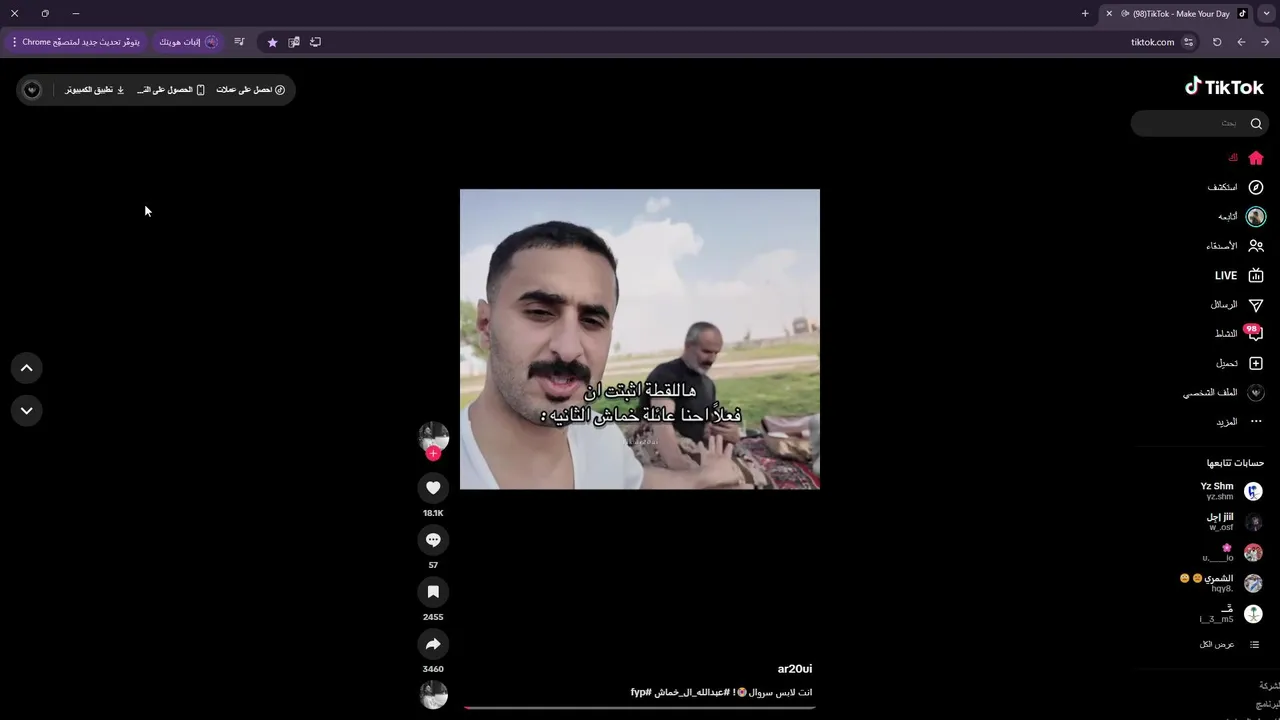
Task: Click the 'إثبات هويتك' profile chip
Action: (188, 42)
